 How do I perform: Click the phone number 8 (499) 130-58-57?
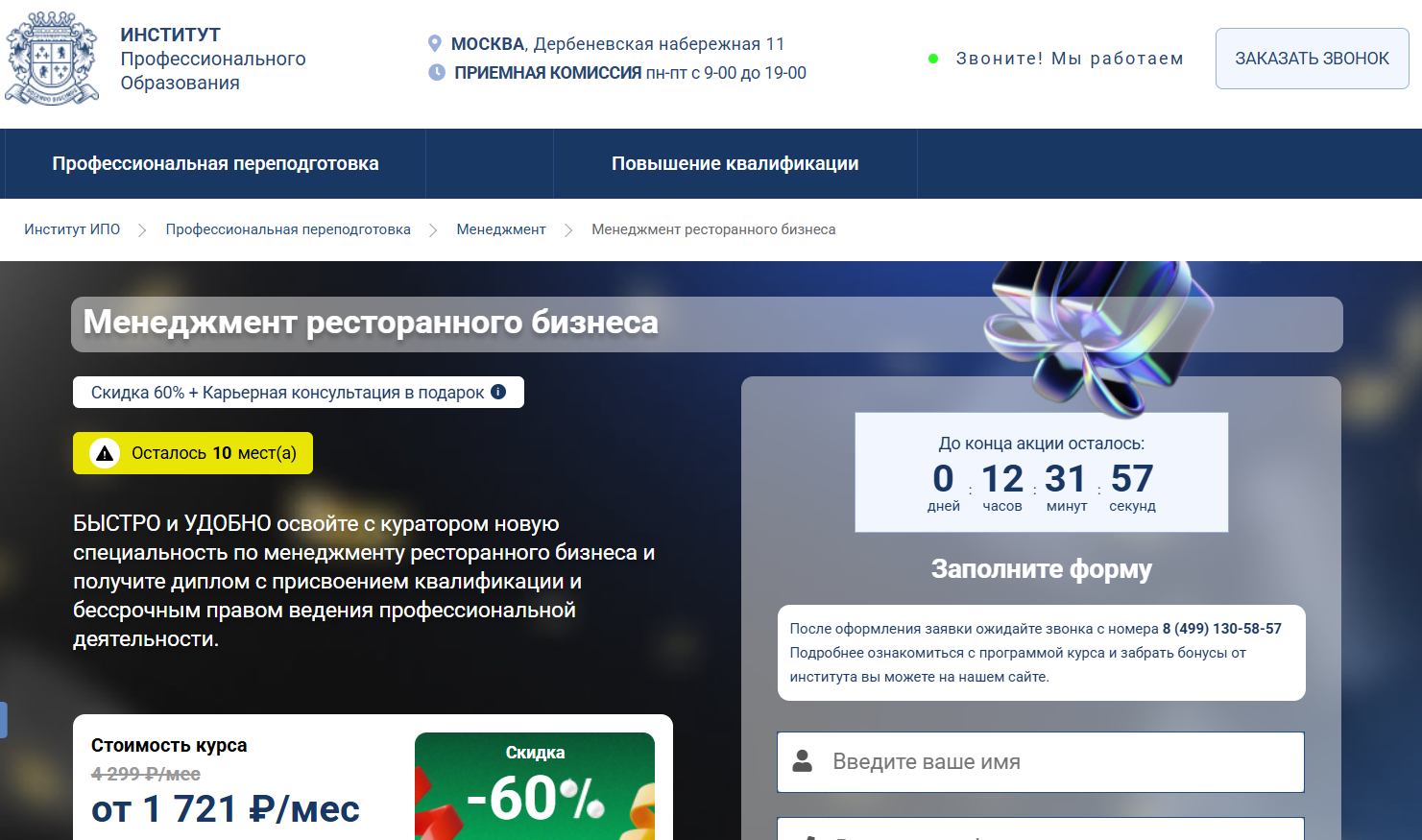pos(1221,629)
